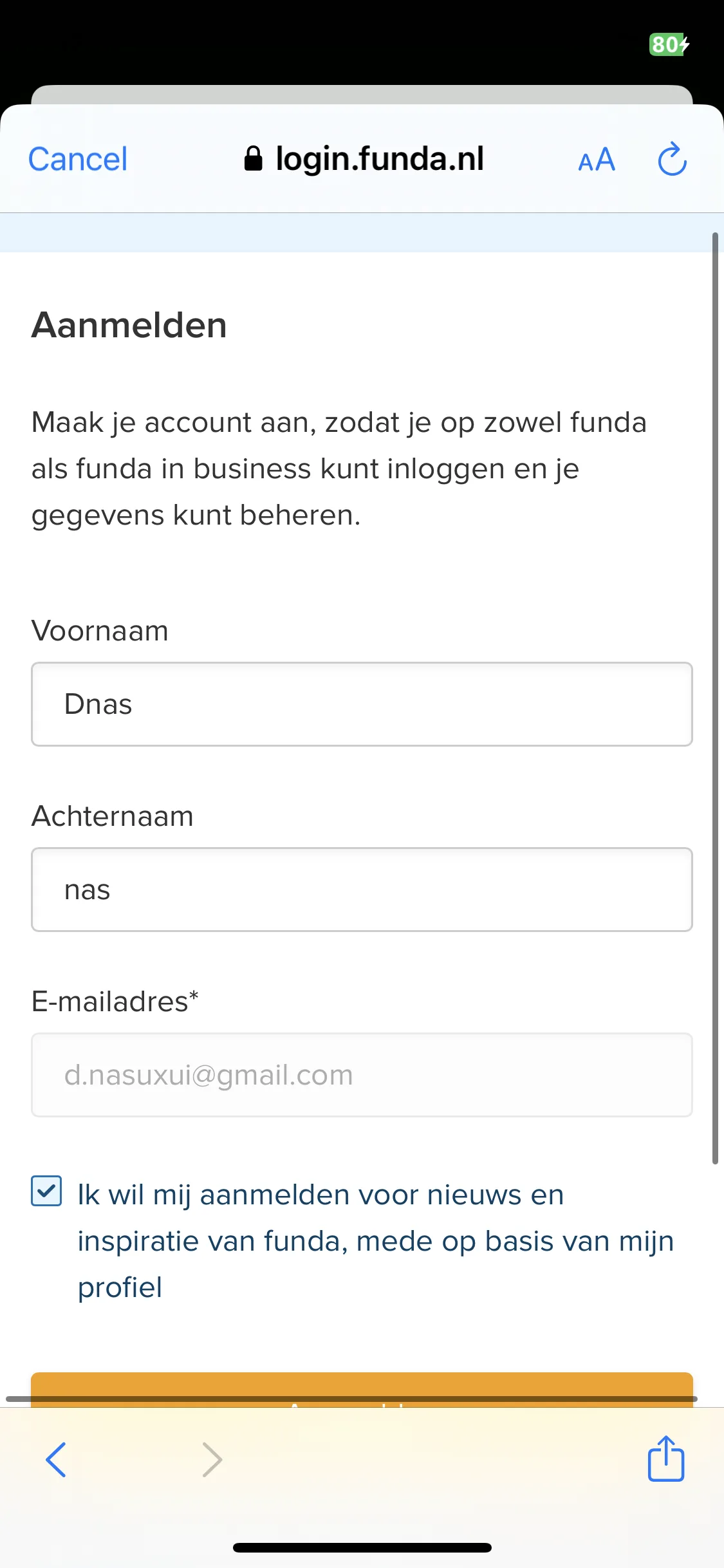Focus the Voornaam field containing Dnas

pos(362,704)
